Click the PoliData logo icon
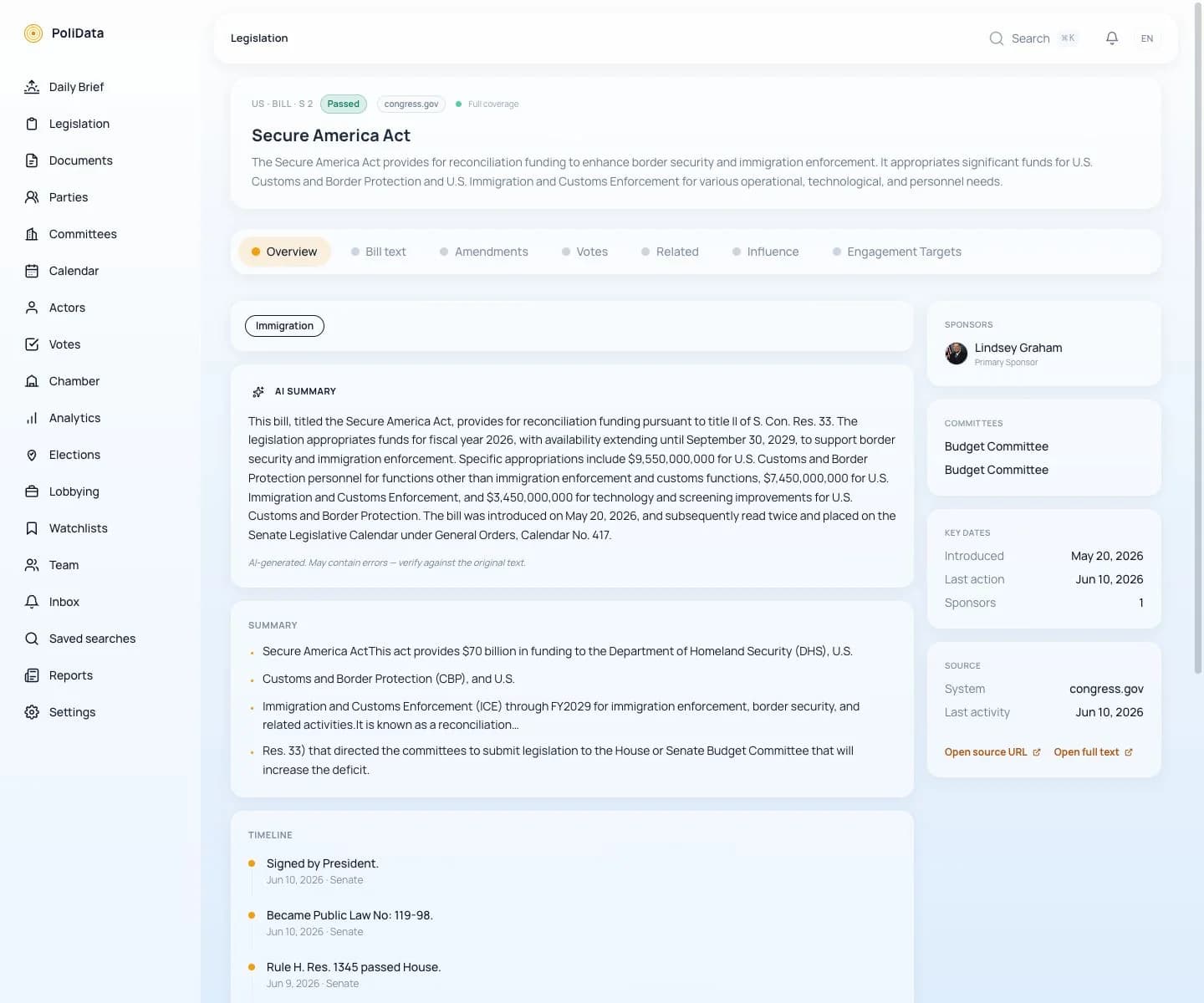The width and height of the screenshot is (1204, 1003). click(33, 33)
